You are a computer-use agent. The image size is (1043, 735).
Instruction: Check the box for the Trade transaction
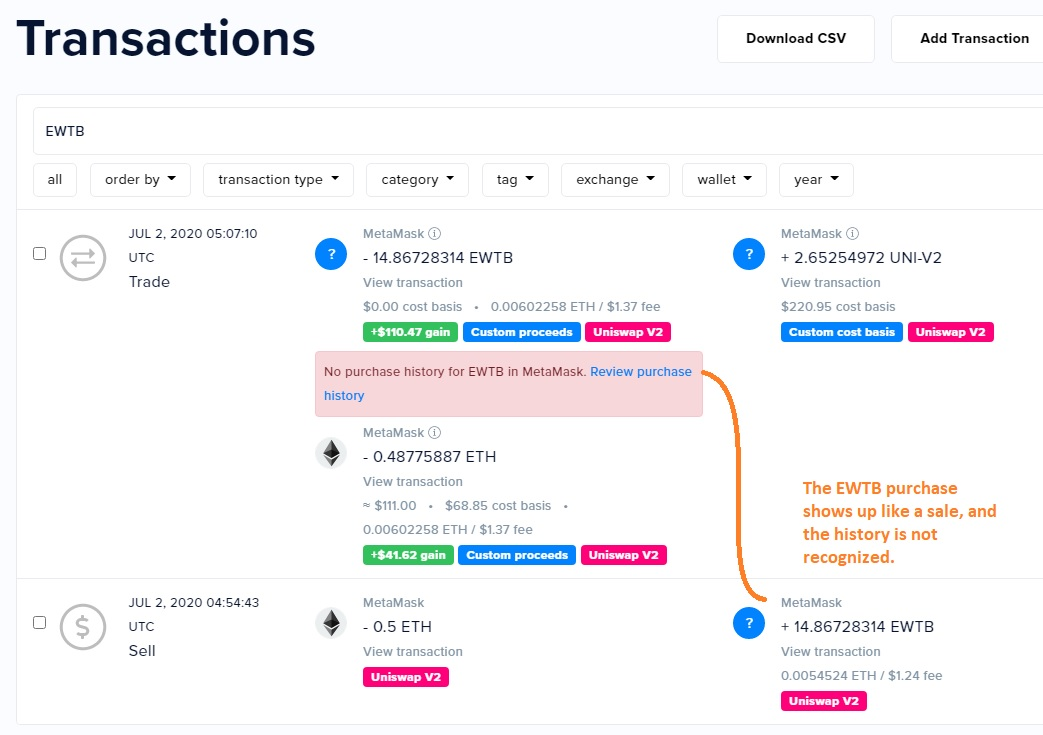40,253
